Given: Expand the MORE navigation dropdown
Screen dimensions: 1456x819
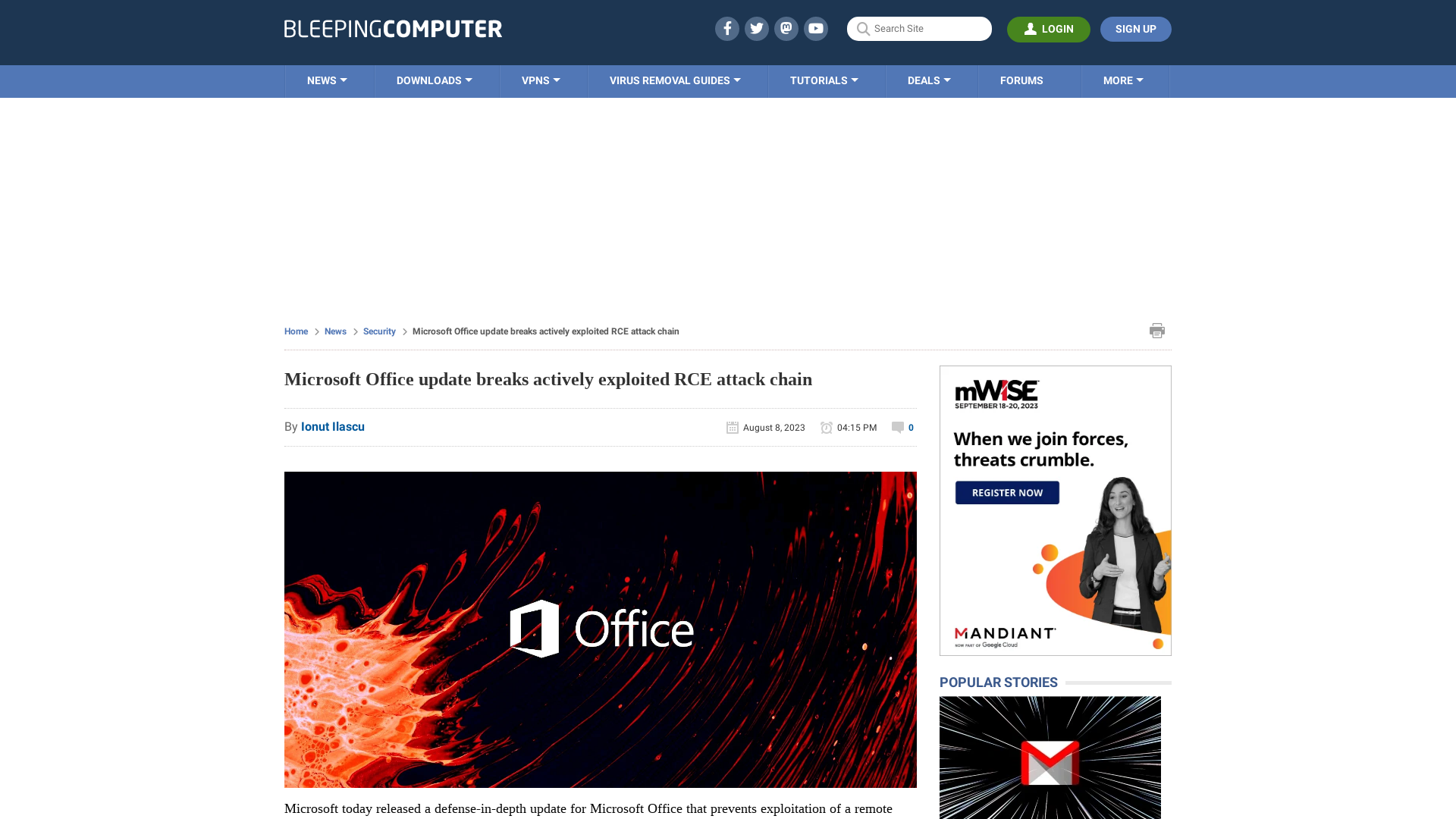Looking at the screenshot, I should [1123, 81].
